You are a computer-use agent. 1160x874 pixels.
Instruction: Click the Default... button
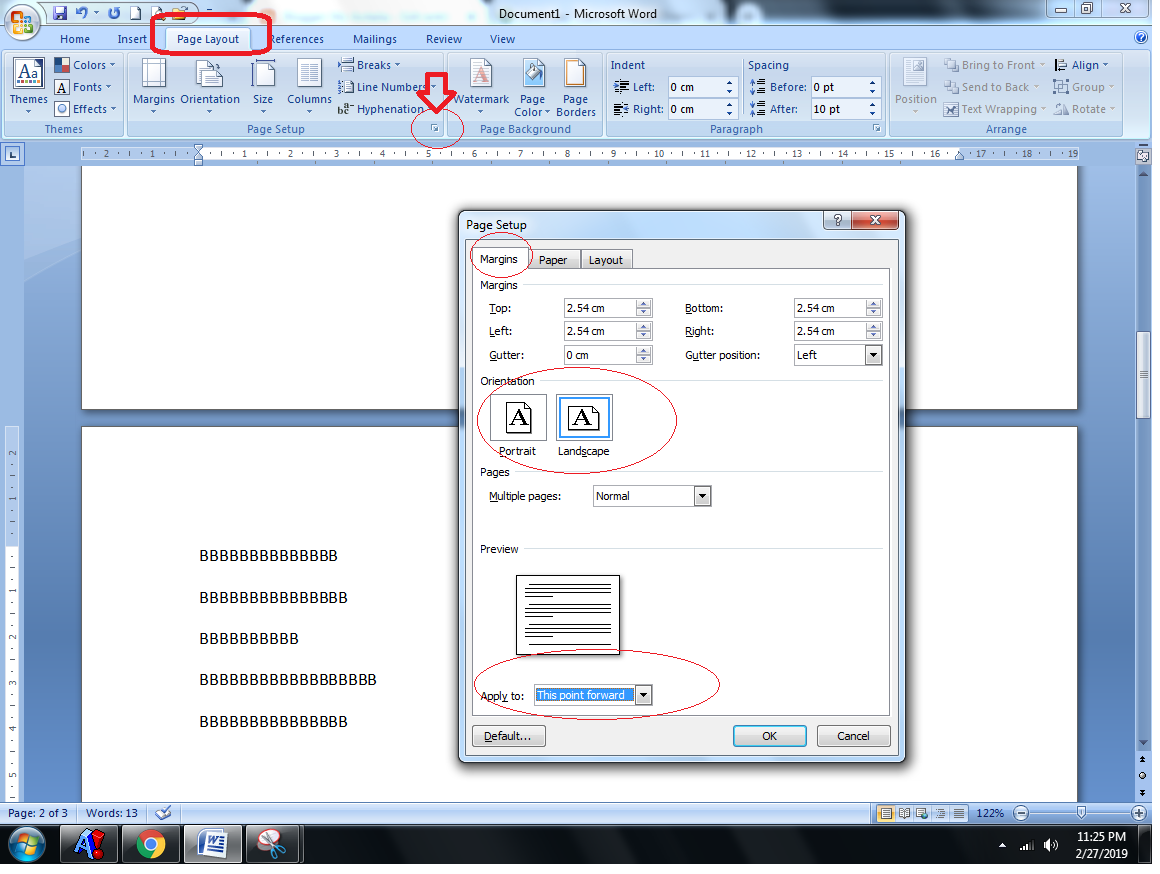coord(508,736)
